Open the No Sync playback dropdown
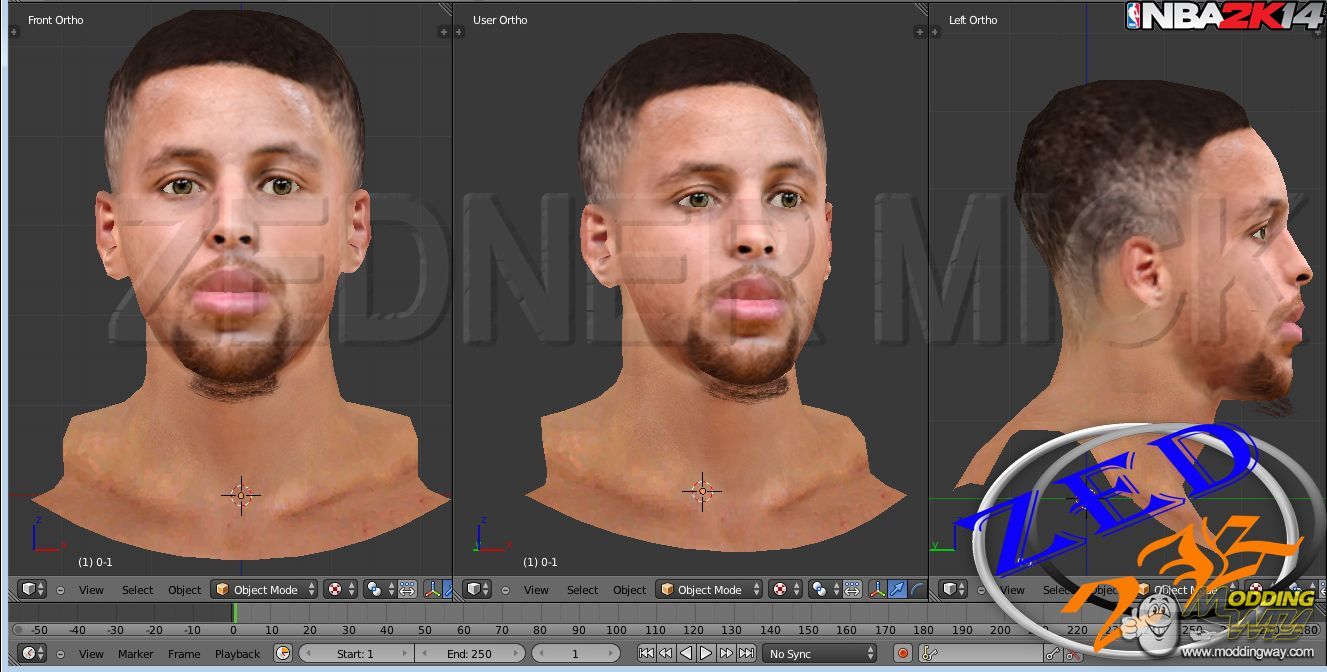 pos(820,654)
